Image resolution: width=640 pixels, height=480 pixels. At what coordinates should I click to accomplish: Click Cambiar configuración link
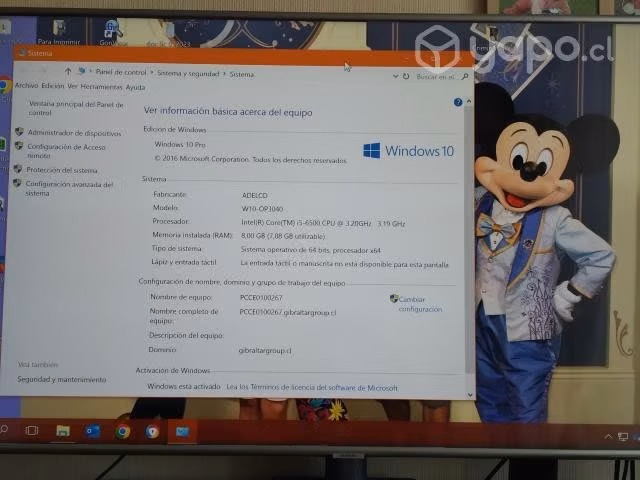(x=420, y=304)
